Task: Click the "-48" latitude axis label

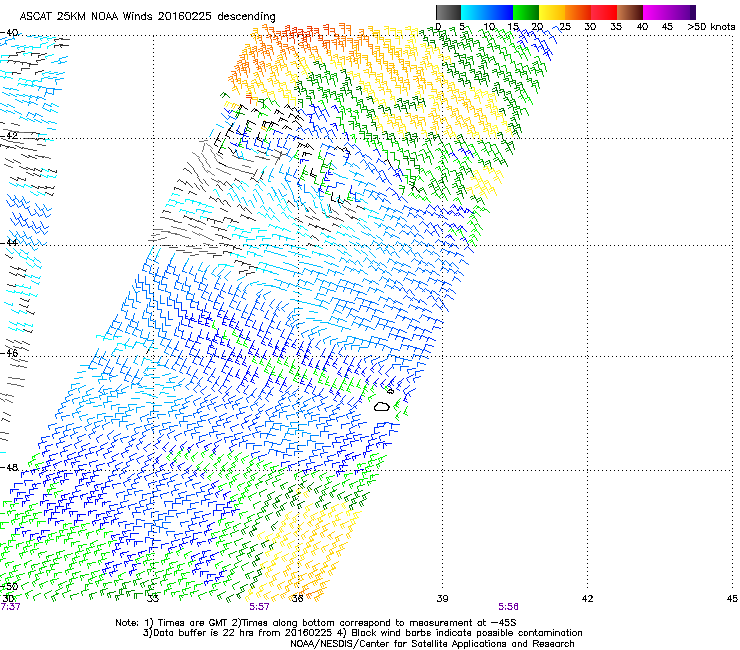Action: click(x=9, y=467)
